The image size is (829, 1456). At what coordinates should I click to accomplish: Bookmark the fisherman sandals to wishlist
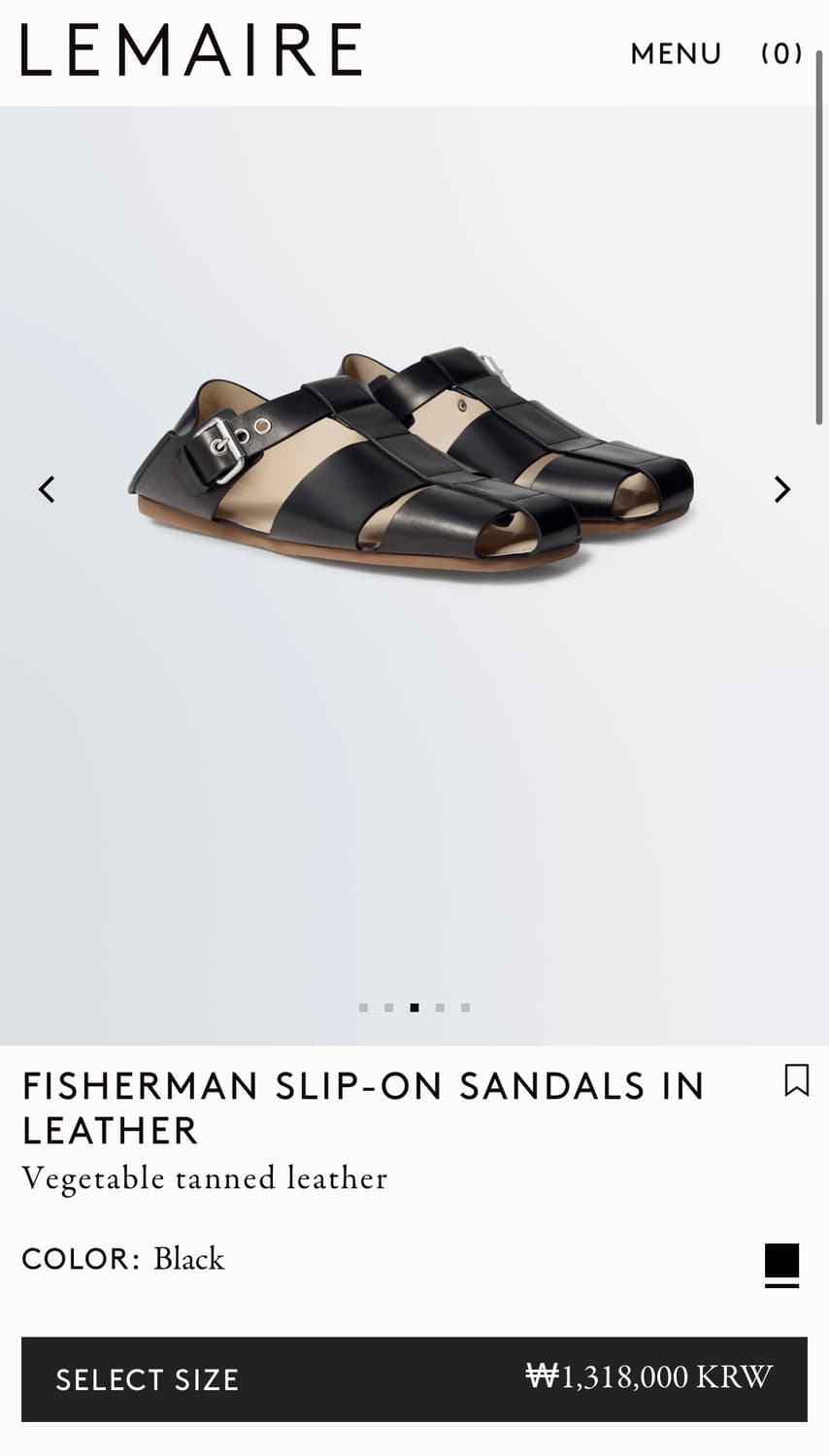796,1080
